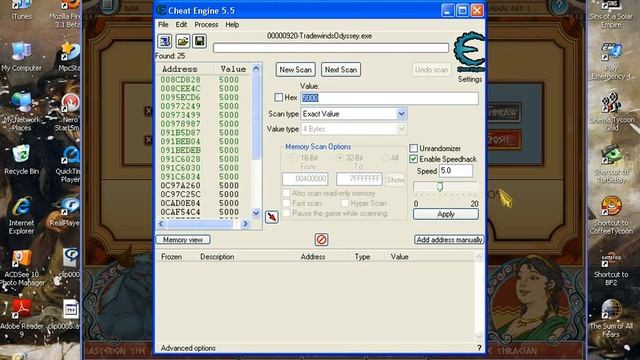Open the Edit menu

[x=181, y=24]
